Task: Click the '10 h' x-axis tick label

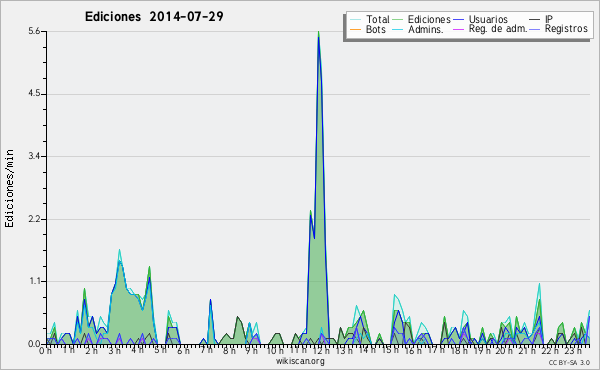Action: (275, 351)
